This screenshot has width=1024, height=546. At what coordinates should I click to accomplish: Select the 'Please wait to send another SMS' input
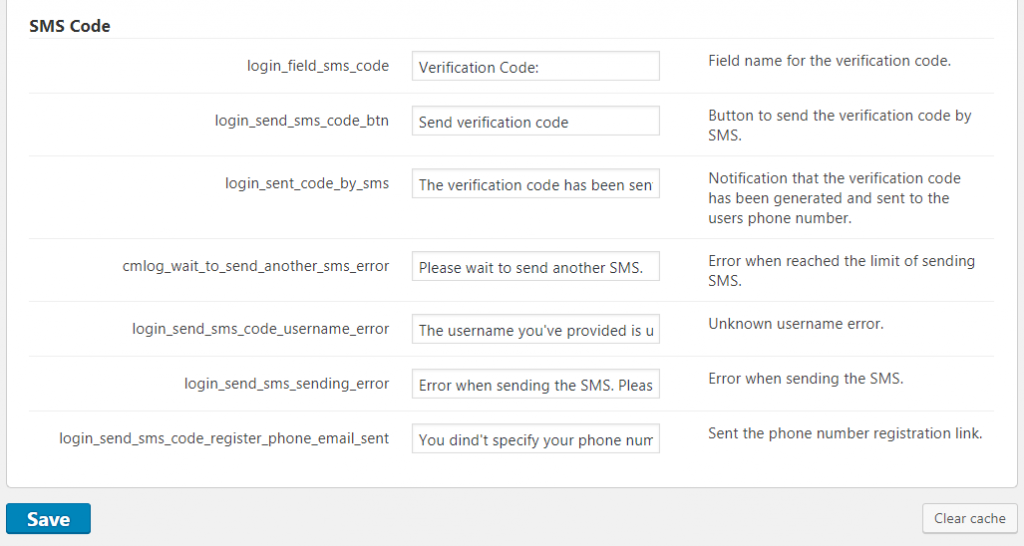click(535, 267)
